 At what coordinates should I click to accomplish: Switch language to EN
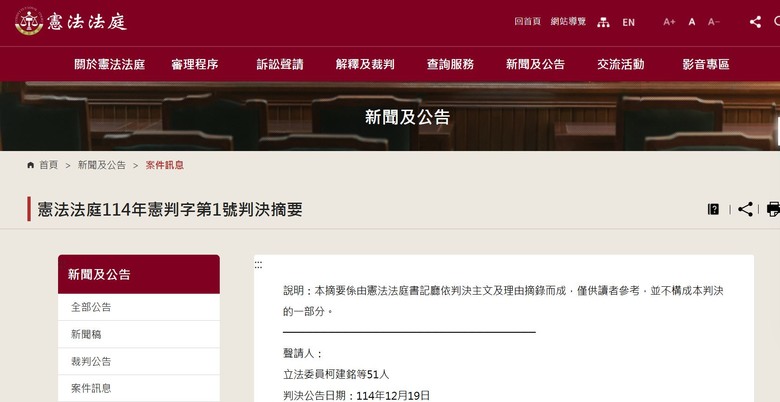pyautogui.click(x=628, y=22)
